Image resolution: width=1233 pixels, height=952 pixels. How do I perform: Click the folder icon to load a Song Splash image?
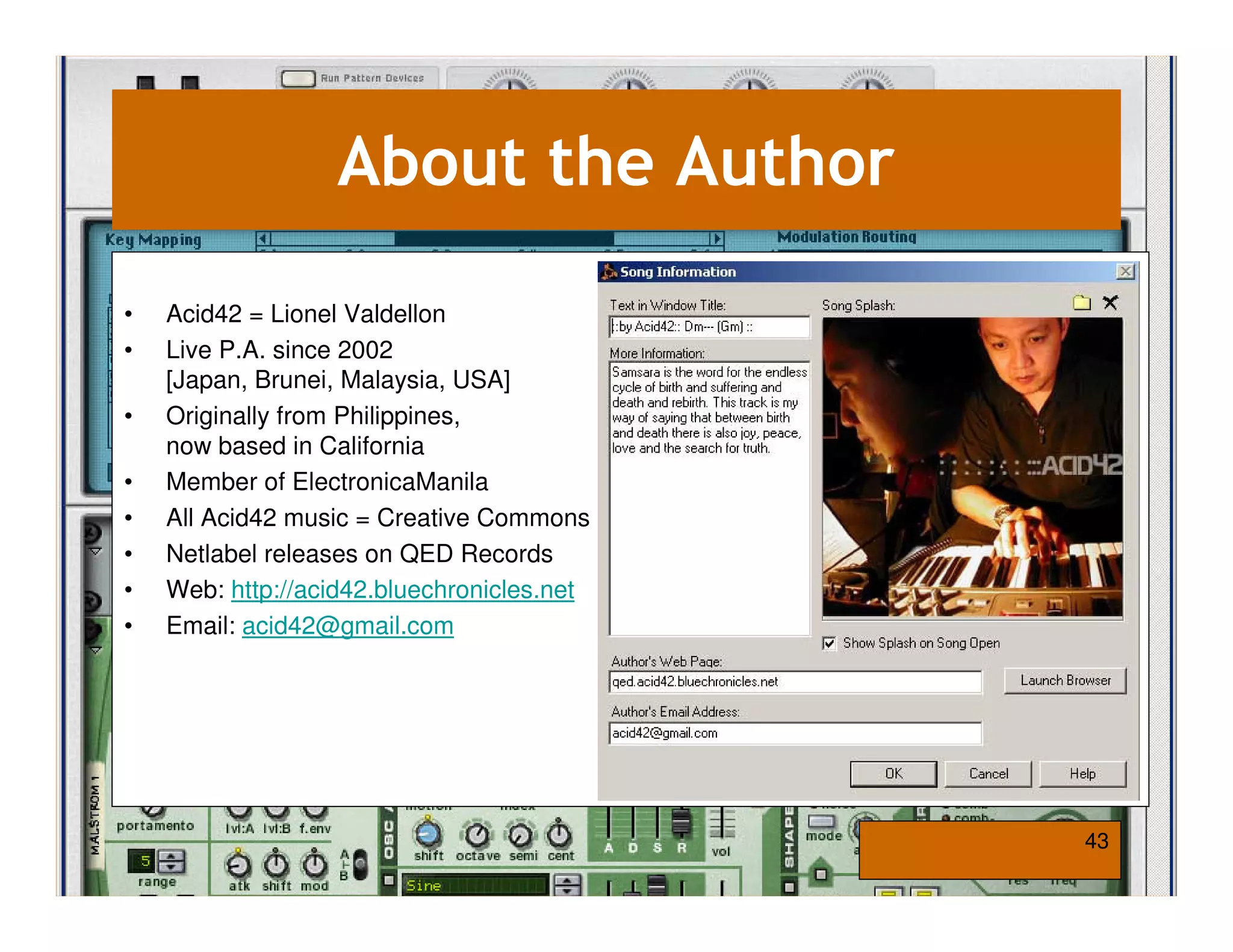[x=1081, y=302]
